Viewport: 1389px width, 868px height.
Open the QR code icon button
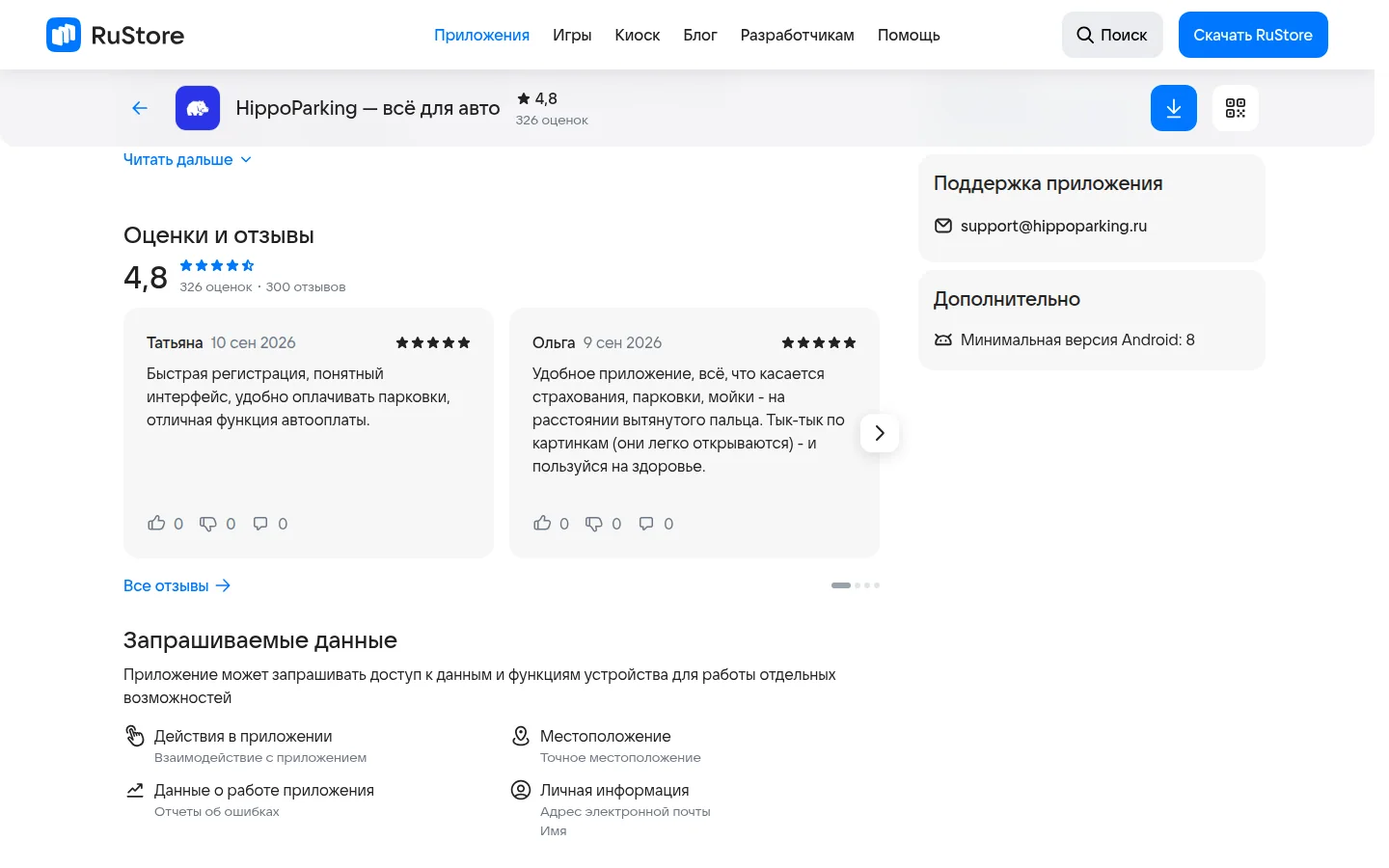click(1236, 108)
